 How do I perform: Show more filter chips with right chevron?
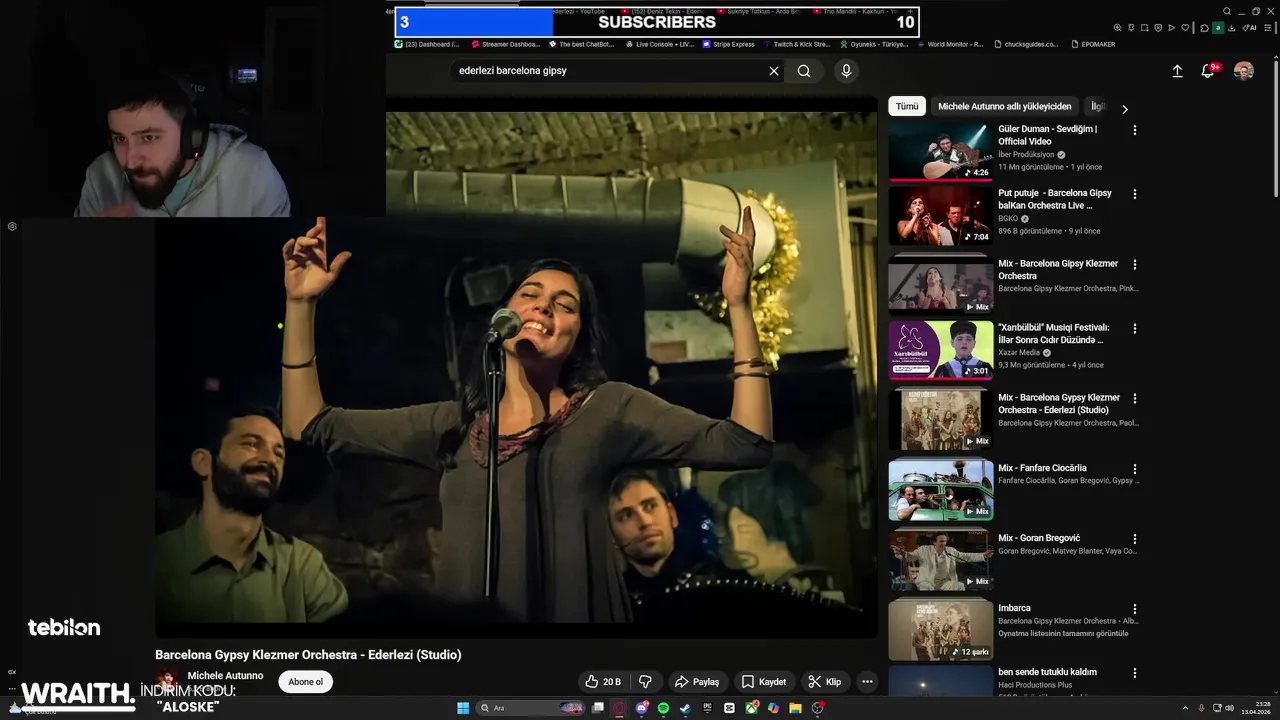coord(1125,109)
